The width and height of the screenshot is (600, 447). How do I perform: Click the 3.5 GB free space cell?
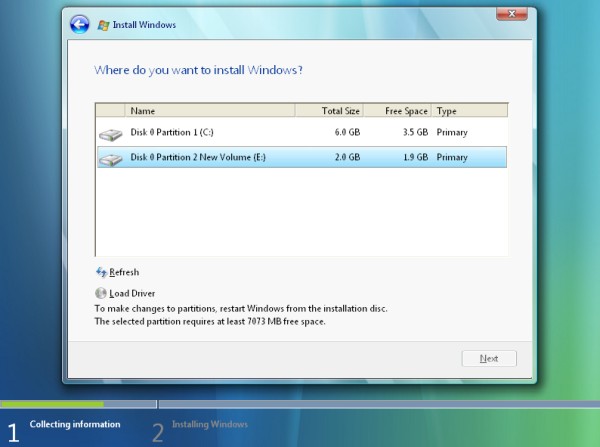point(415,132)
